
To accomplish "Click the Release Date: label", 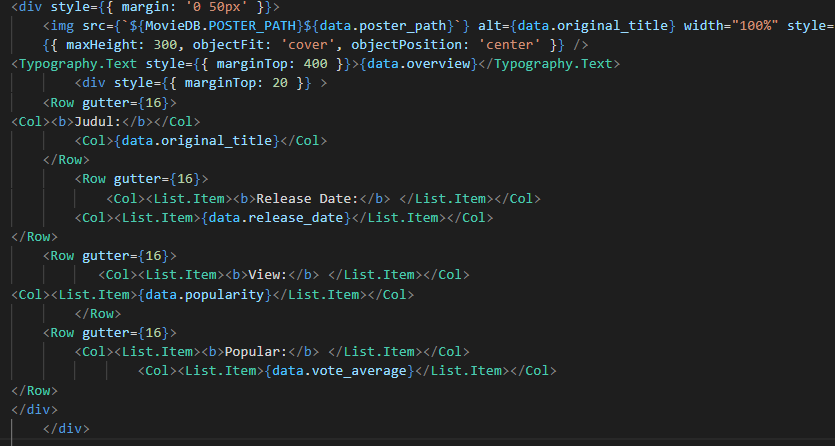I will (307, 199).
